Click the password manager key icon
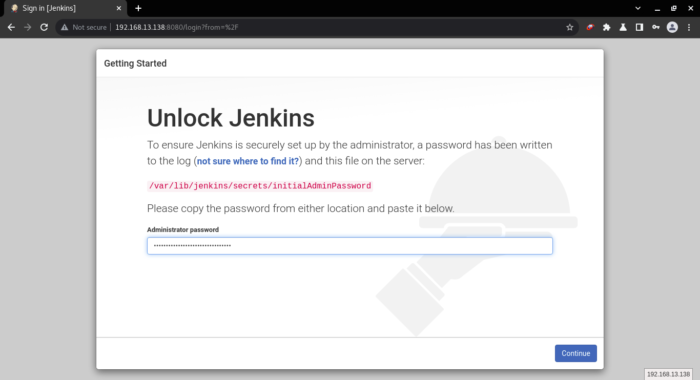 655,27
